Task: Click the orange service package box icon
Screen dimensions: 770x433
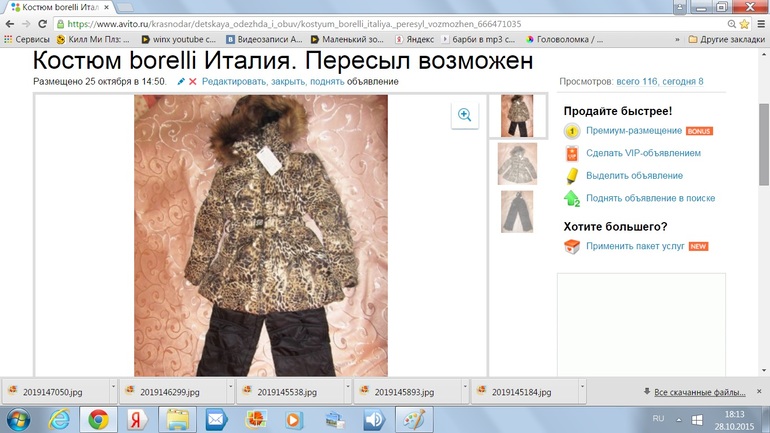Action: (x=572, y=246)
